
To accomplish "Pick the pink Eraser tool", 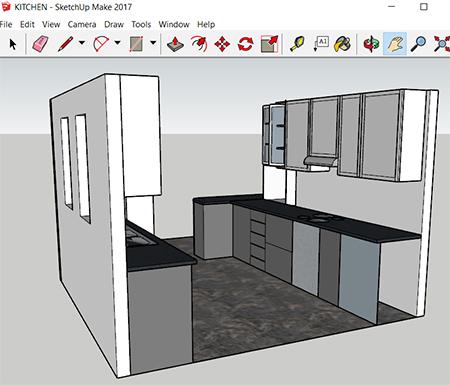I will click(x=40, y=44).
